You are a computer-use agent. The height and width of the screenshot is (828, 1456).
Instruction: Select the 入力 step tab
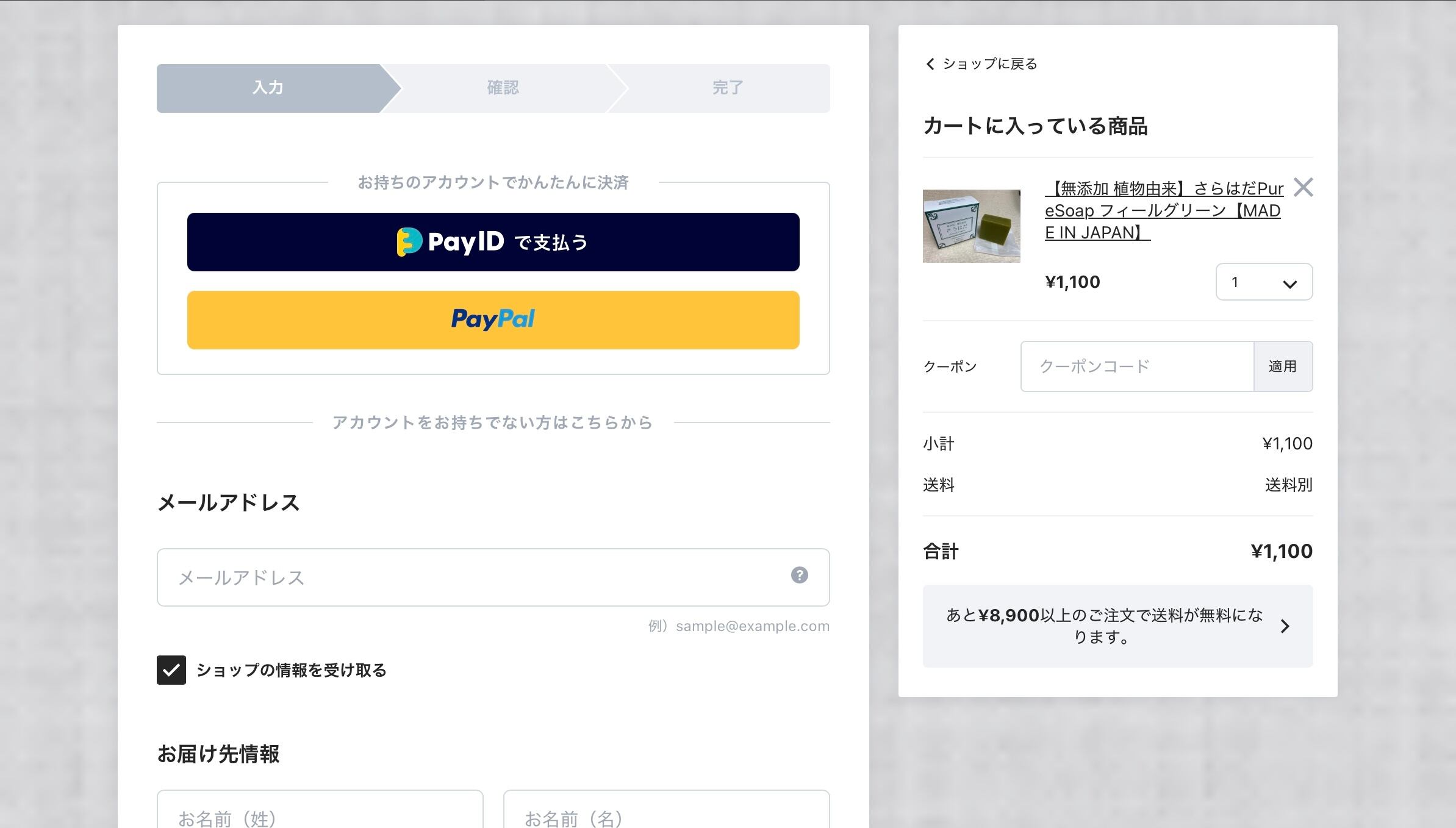point(268,88)
